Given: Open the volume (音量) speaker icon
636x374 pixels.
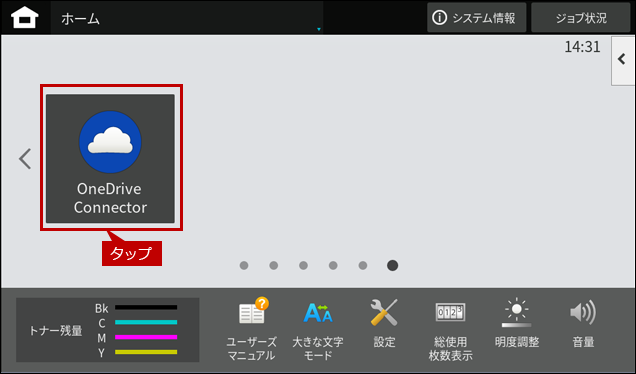Looking at the screenshot, I should pyautogui.click(x=583, y=323).
